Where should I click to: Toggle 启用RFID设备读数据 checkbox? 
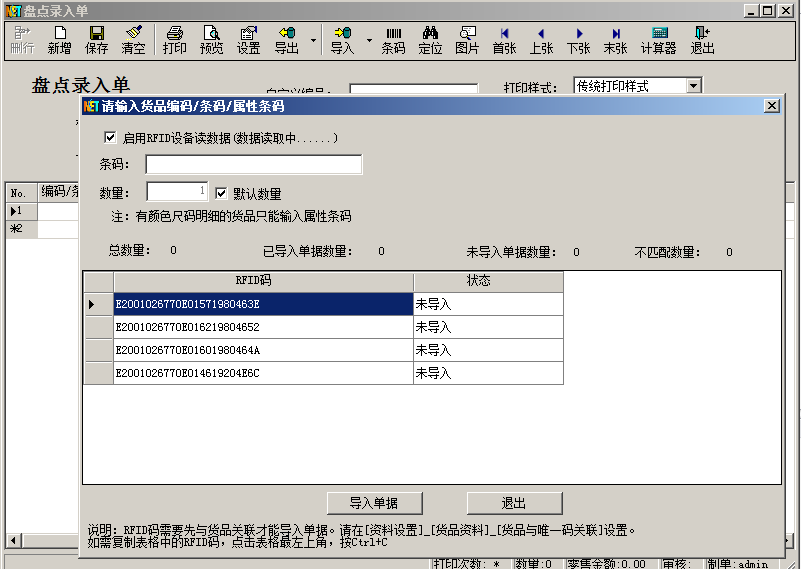pyautogui.click(x=110, y=137)
